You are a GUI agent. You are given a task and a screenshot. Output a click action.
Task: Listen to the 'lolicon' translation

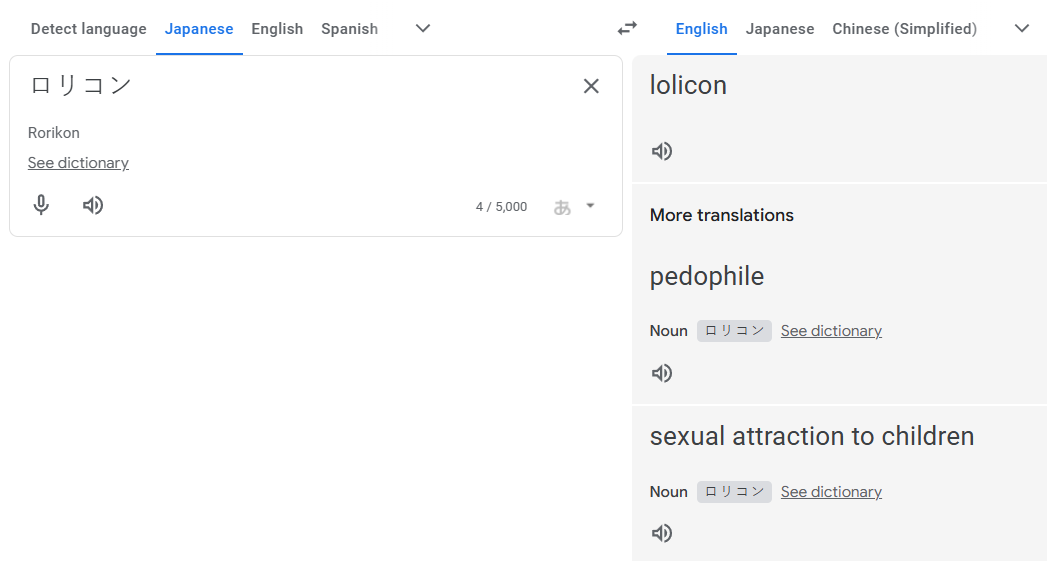662,152
